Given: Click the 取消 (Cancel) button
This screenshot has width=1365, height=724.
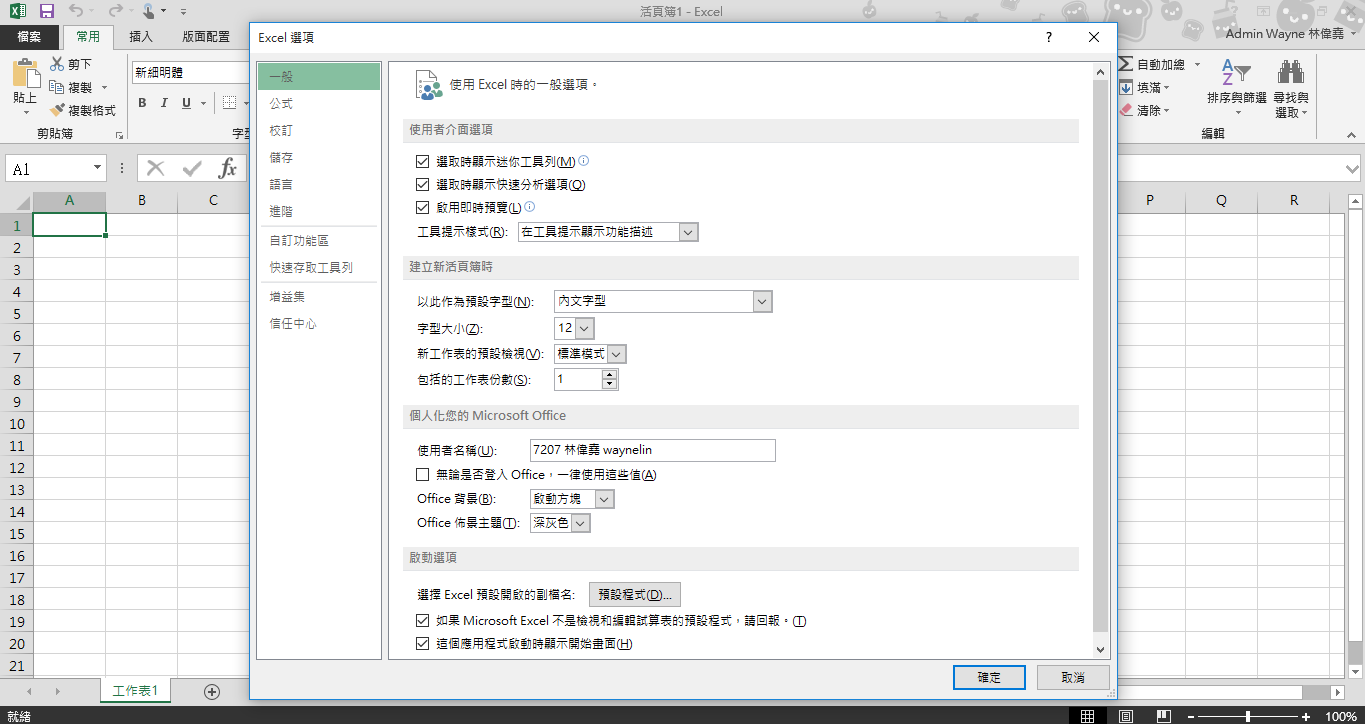Looking at the screenshot, I should [x=1073, y=677].
